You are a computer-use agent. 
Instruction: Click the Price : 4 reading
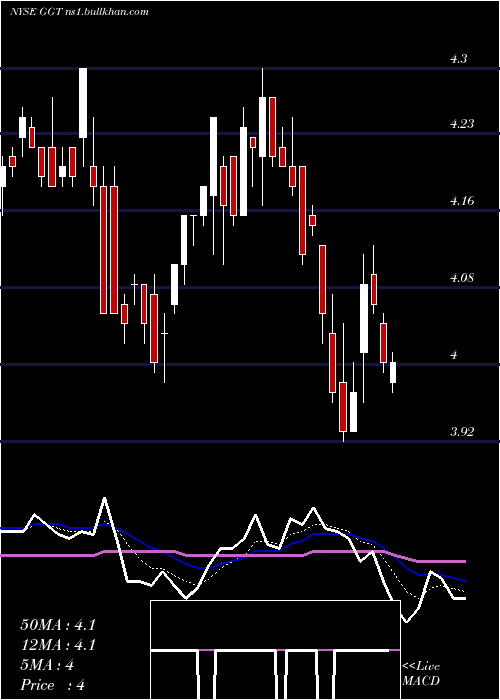coord(53,685)
